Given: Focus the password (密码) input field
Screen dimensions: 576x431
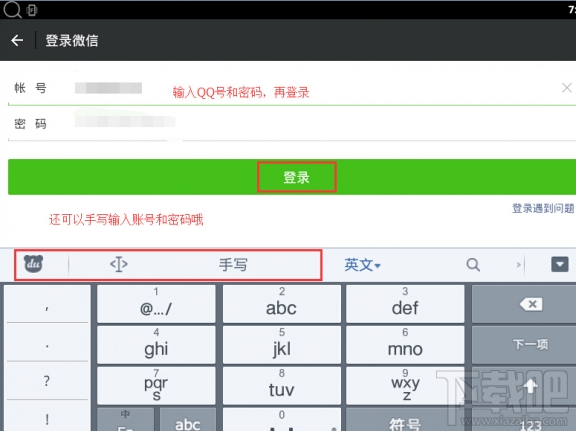Looking at the screenshot, I should pyautogui.click(x=292, y=123).
